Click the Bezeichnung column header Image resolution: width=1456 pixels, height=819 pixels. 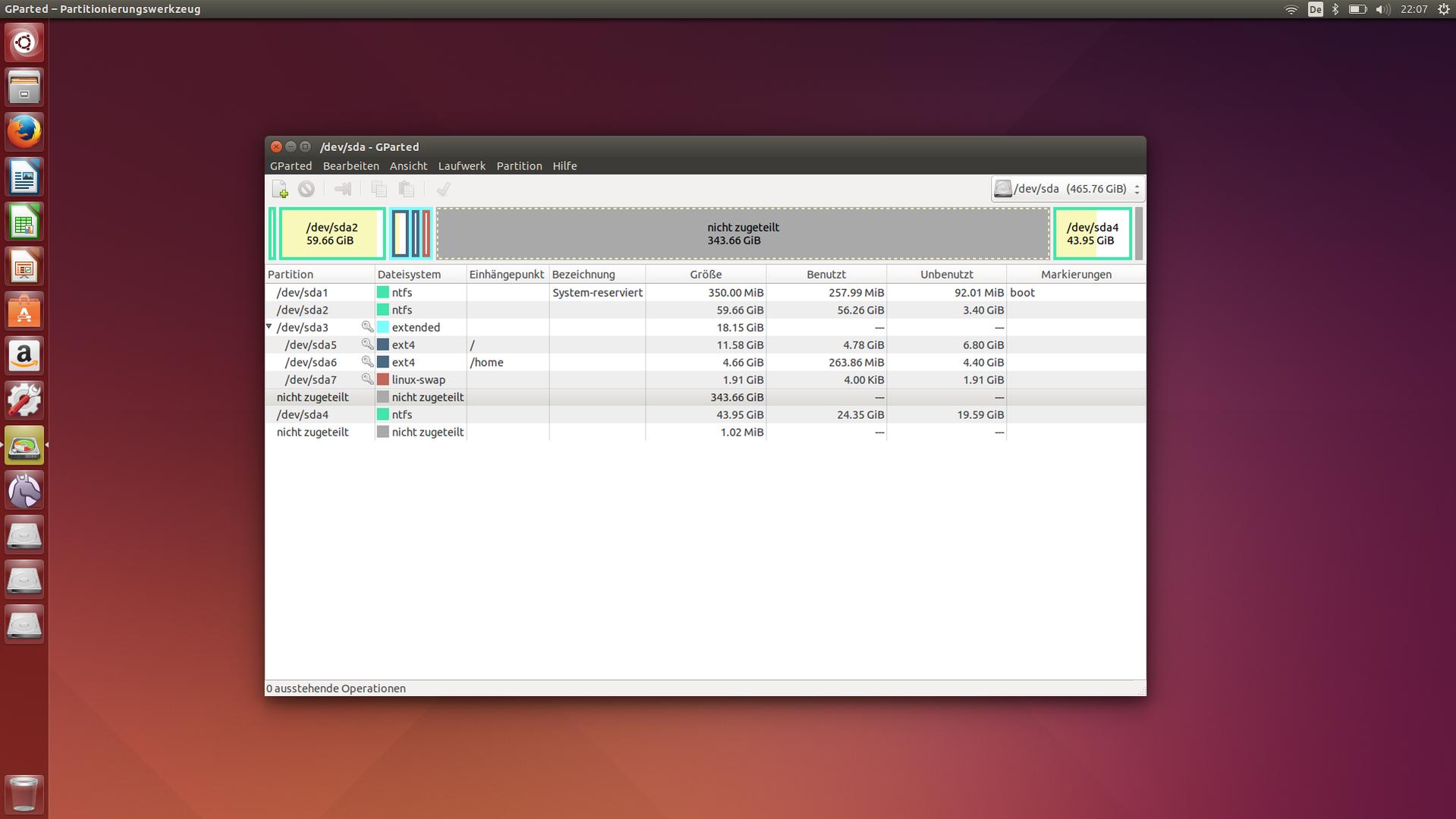point(597,275)
